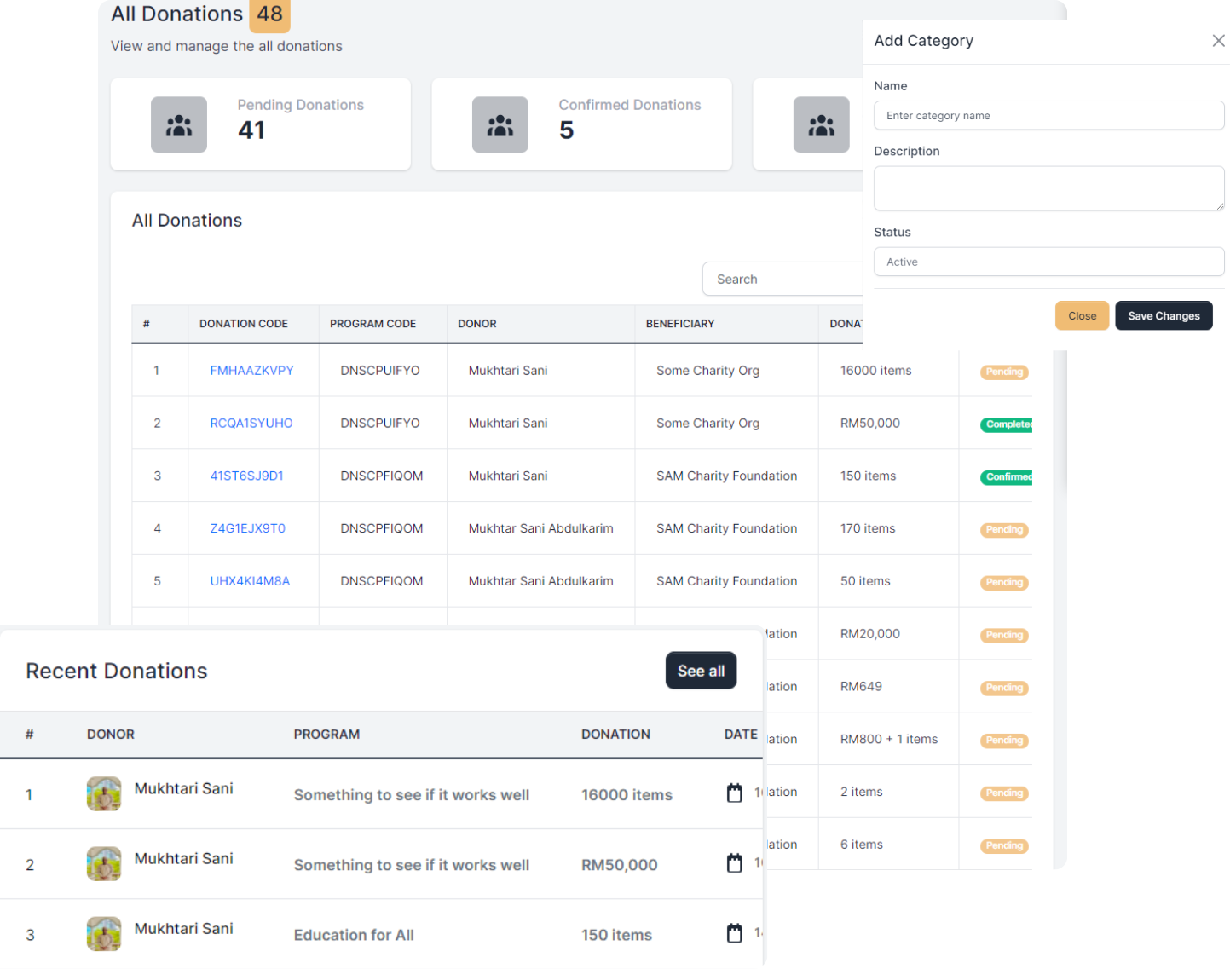Close the Add Category panel with X
This screenshot has width=1230, height=980.
click(x=1218, y=41)
